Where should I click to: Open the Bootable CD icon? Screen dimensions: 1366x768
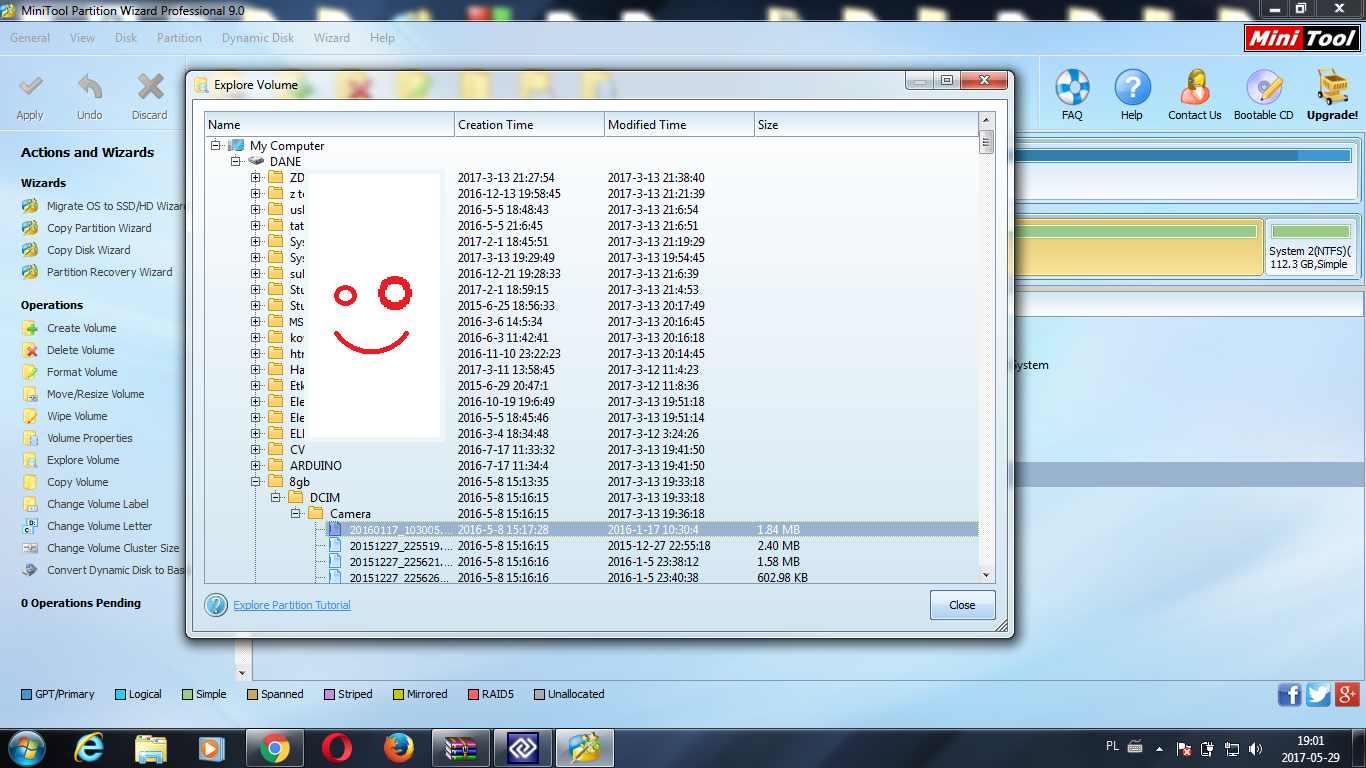pos(1264,87)
